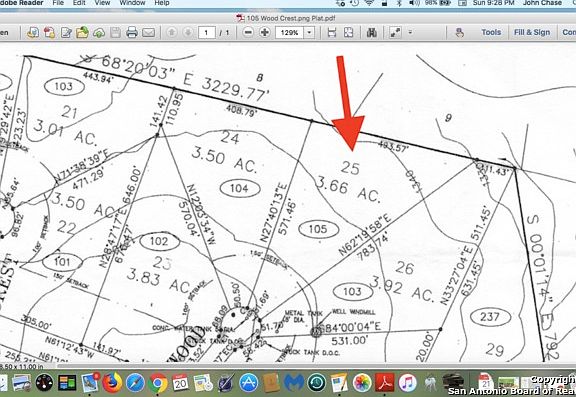Click the Open file folder icon

click(82, 33)
